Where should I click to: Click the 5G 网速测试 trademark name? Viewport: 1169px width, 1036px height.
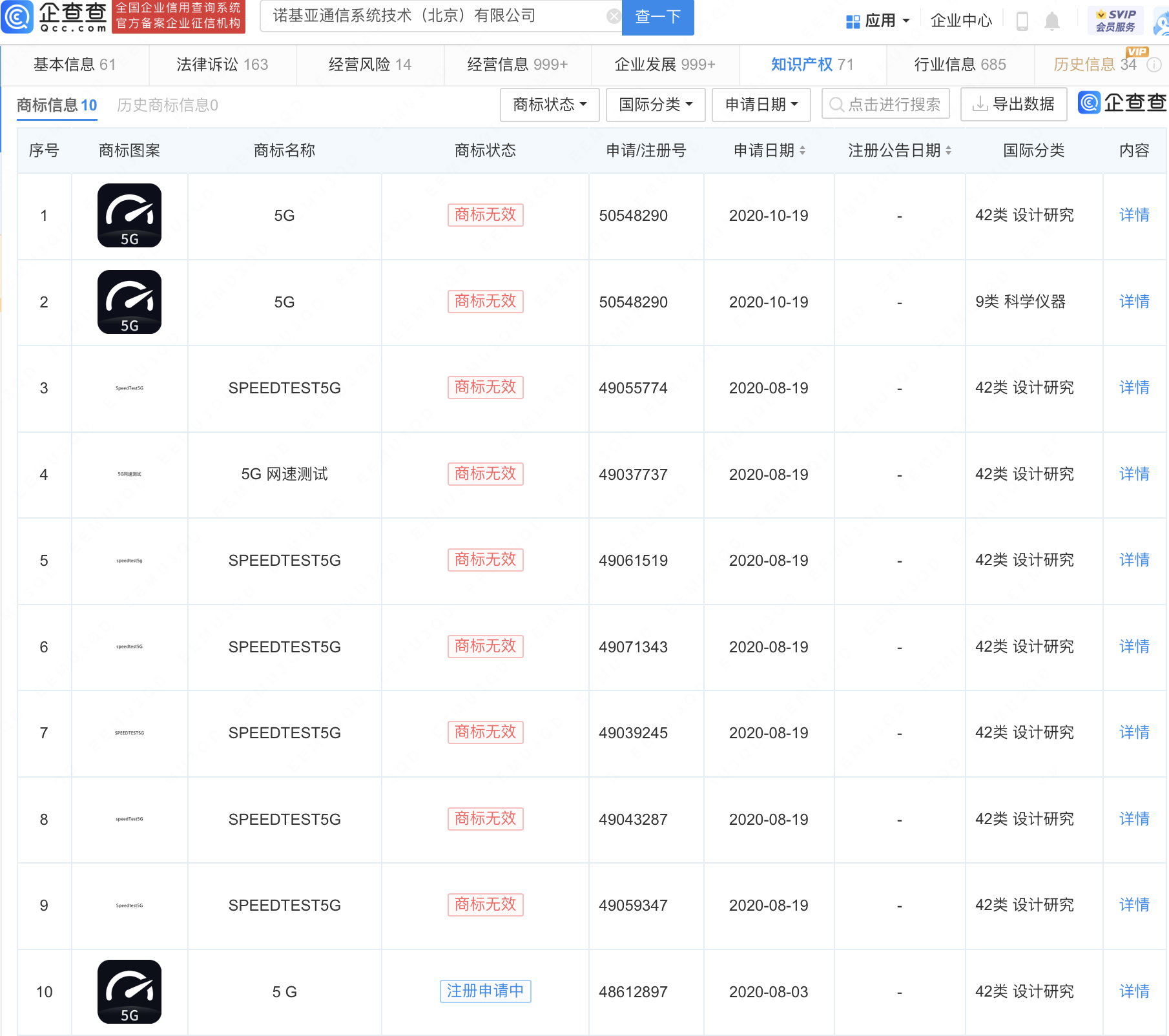click(285, 474)
